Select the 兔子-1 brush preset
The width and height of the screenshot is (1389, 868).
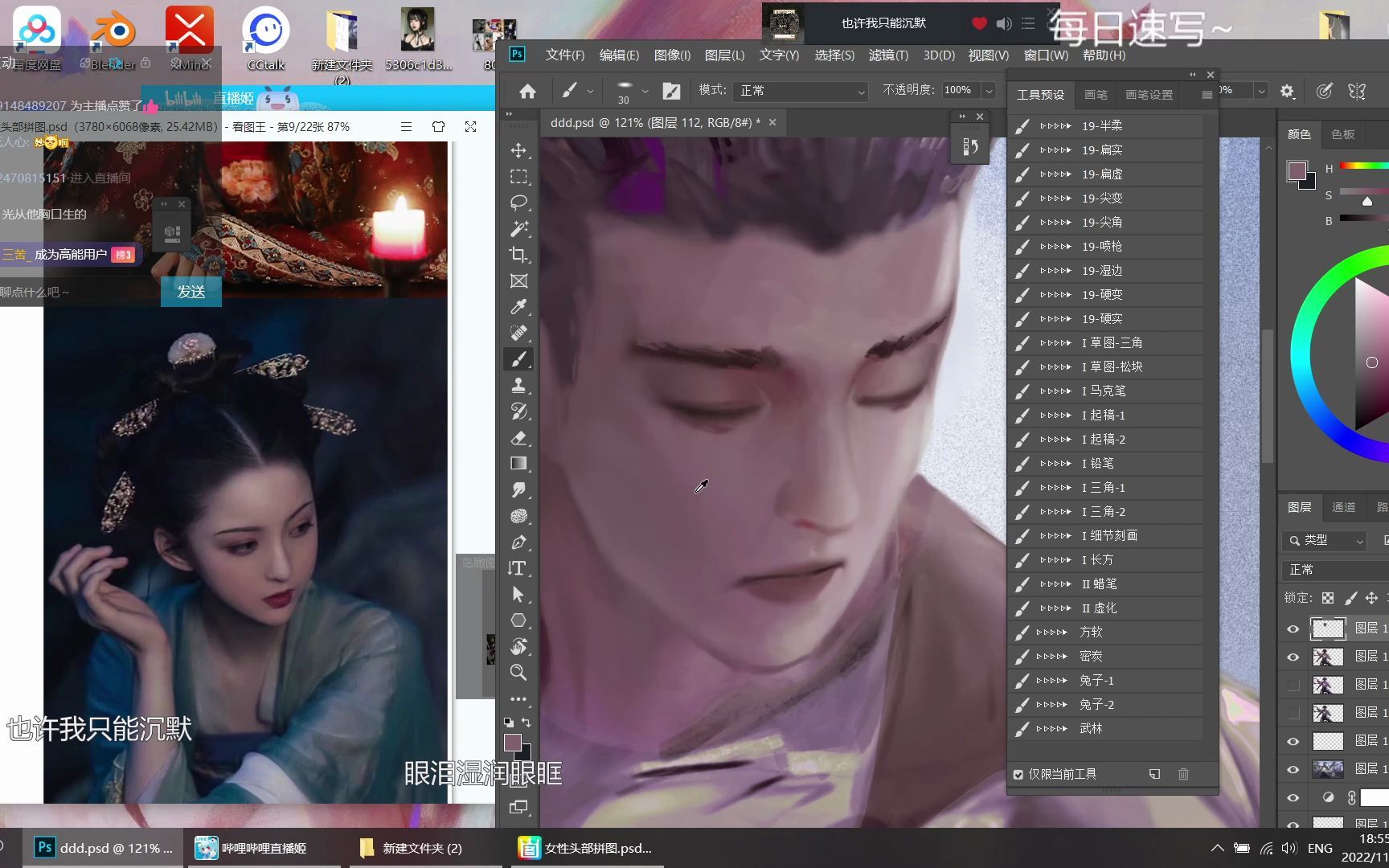click(x=1106, y=681)
